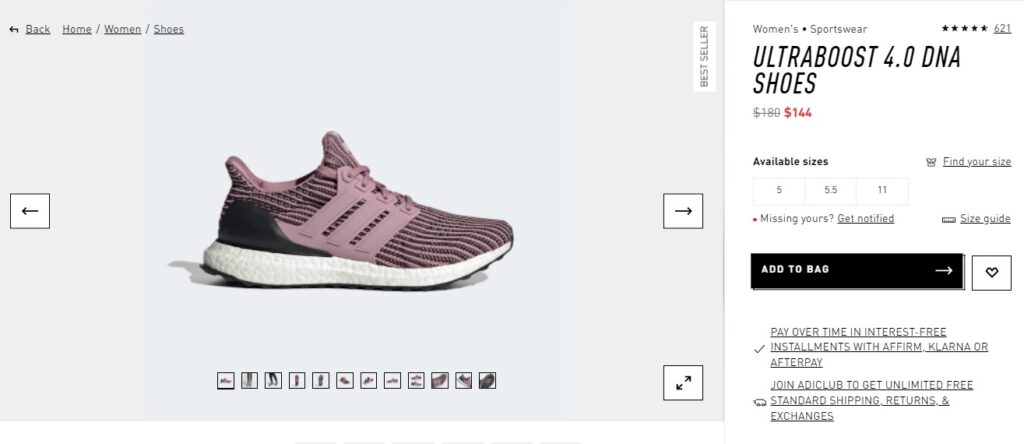Image resolution: width=1024 pixels, height=444 pixels.
Task: Click the size guide ruler icon
Action: 948,219
